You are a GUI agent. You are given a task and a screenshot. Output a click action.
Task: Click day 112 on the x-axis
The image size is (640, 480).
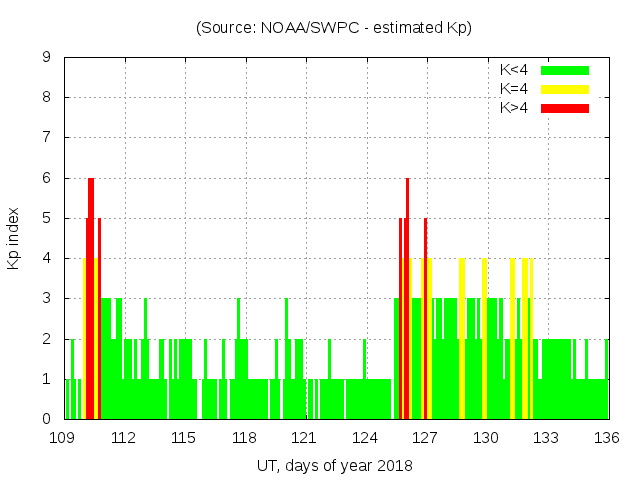(x=124, y=438)
